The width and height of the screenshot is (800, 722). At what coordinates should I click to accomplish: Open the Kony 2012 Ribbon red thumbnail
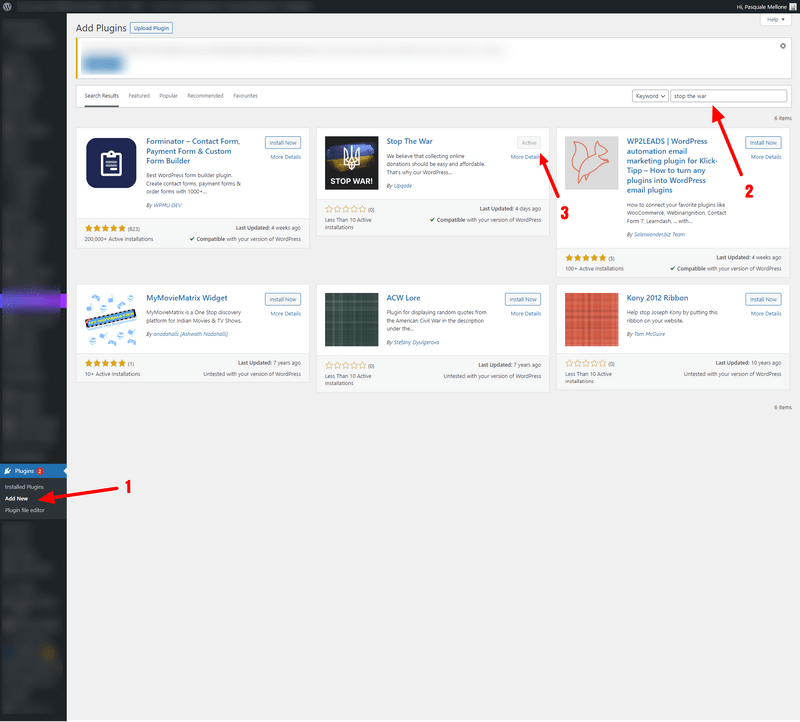coord(592,319)
